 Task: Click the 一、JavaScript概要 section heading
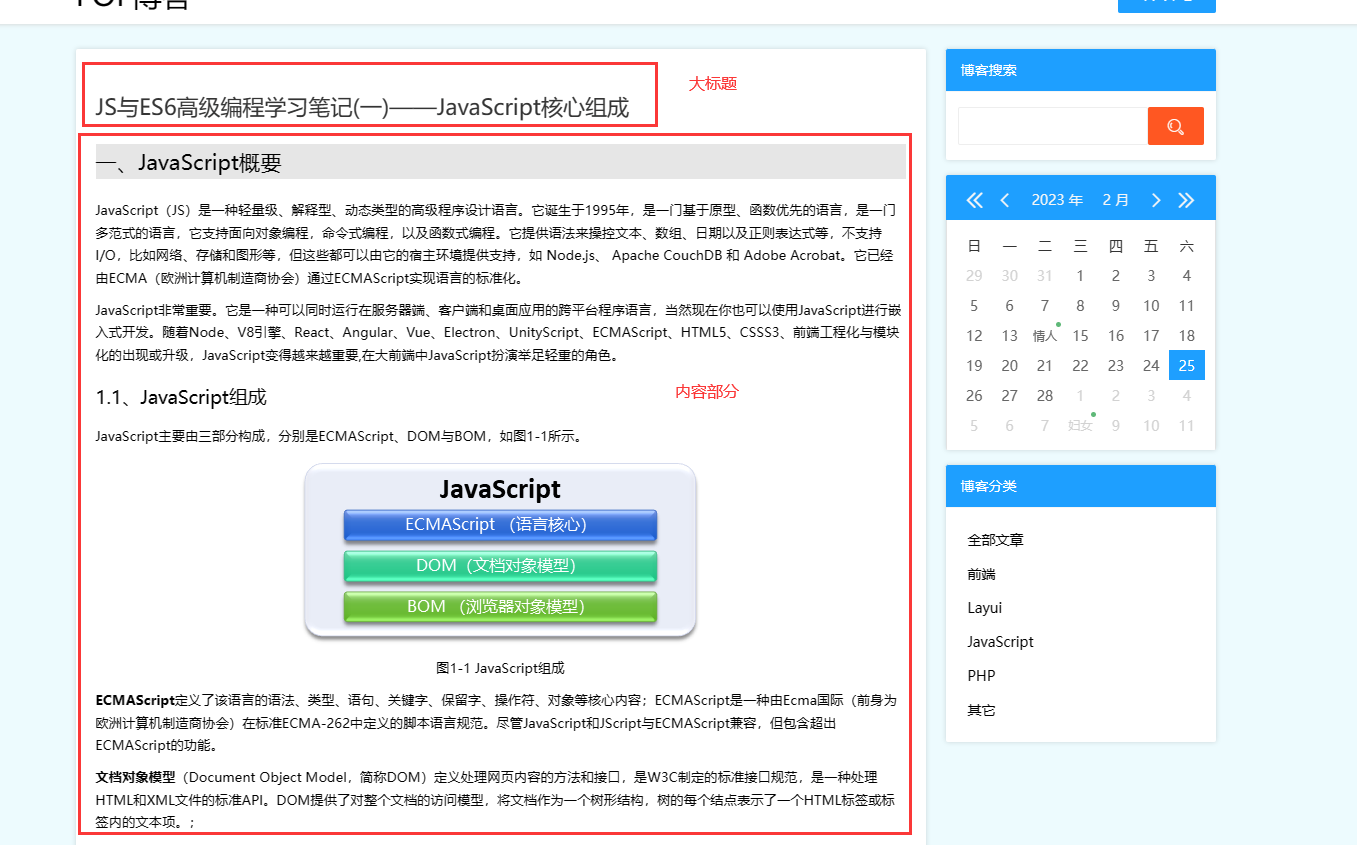coord(500,162)
